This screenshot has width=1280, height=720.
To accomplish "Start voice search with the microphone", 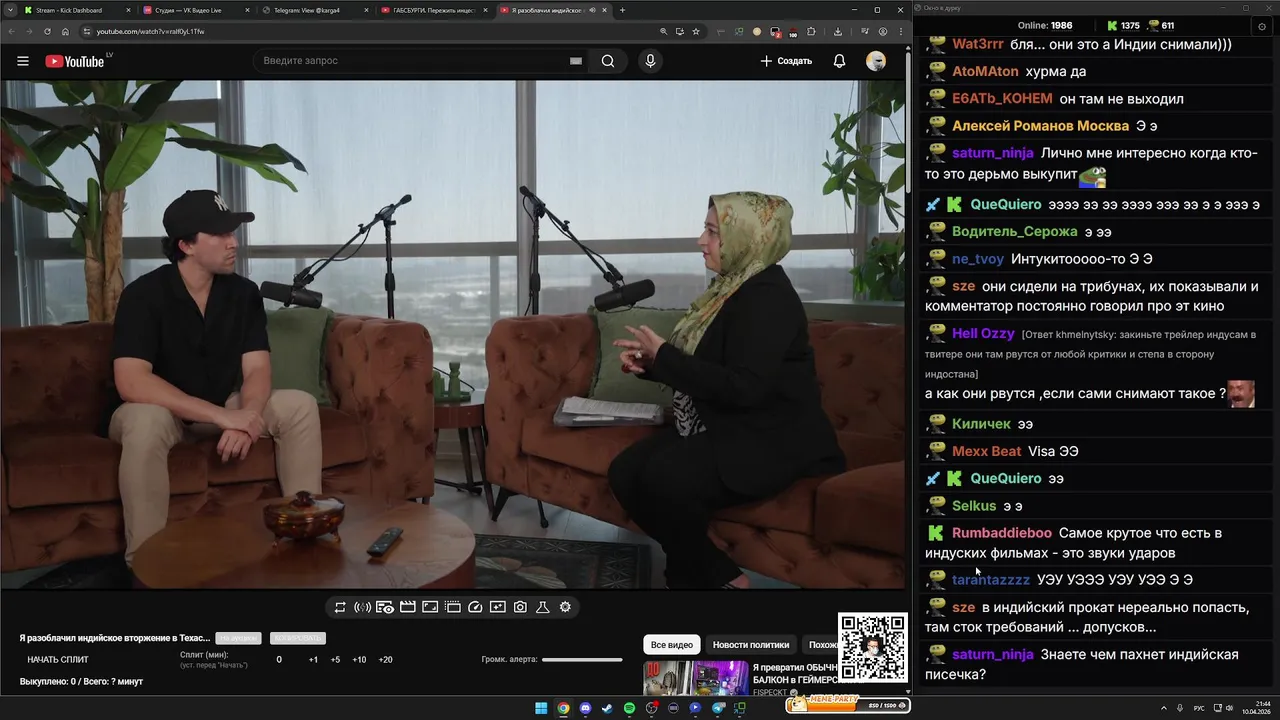I will coord(650,61).
